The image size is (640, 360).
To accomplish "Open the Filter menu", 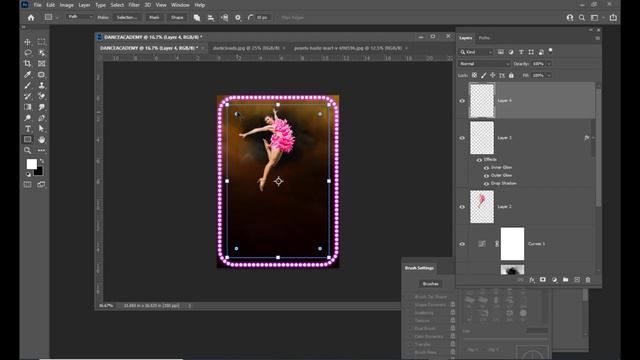I will point(134,5).
